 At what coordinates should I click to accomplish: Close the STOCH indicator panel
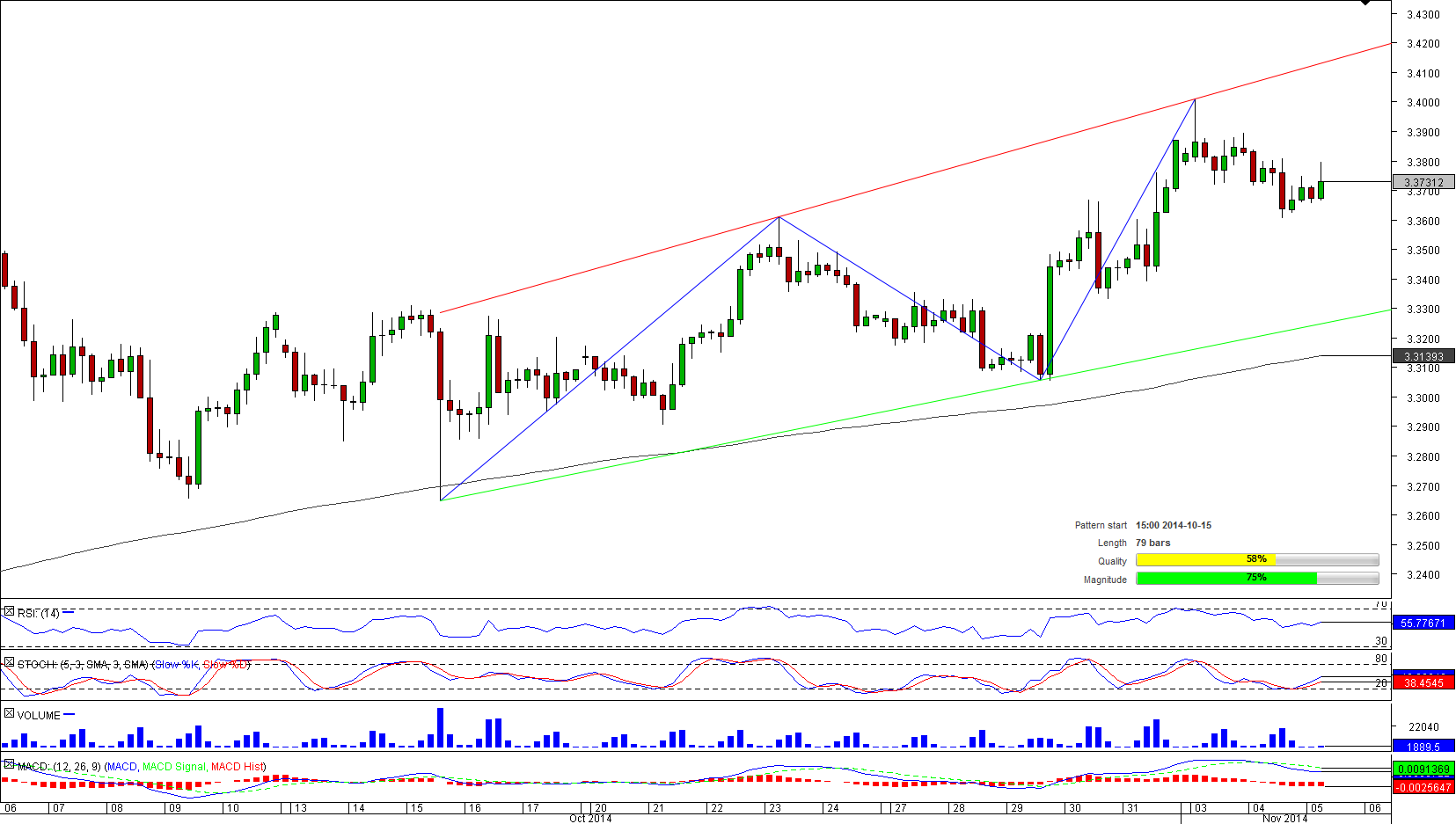pos(9,662)
